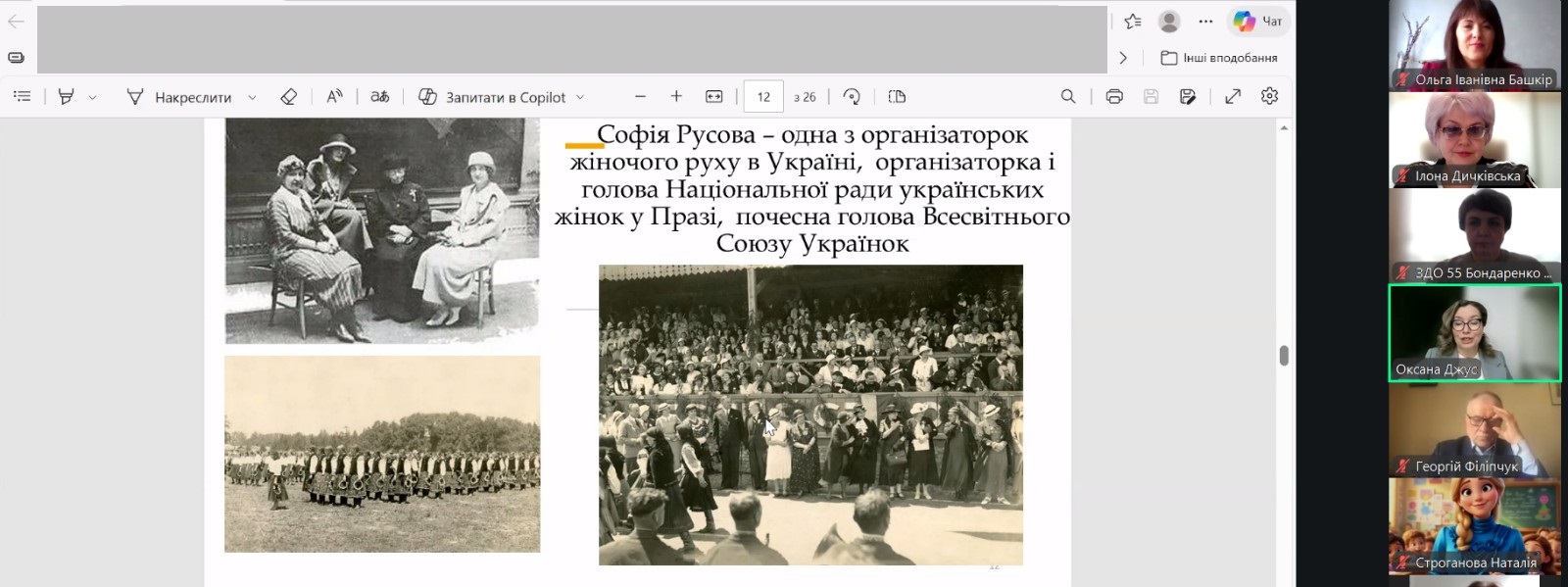
Task: Click the page number input field
Action: tap(763, 96)
